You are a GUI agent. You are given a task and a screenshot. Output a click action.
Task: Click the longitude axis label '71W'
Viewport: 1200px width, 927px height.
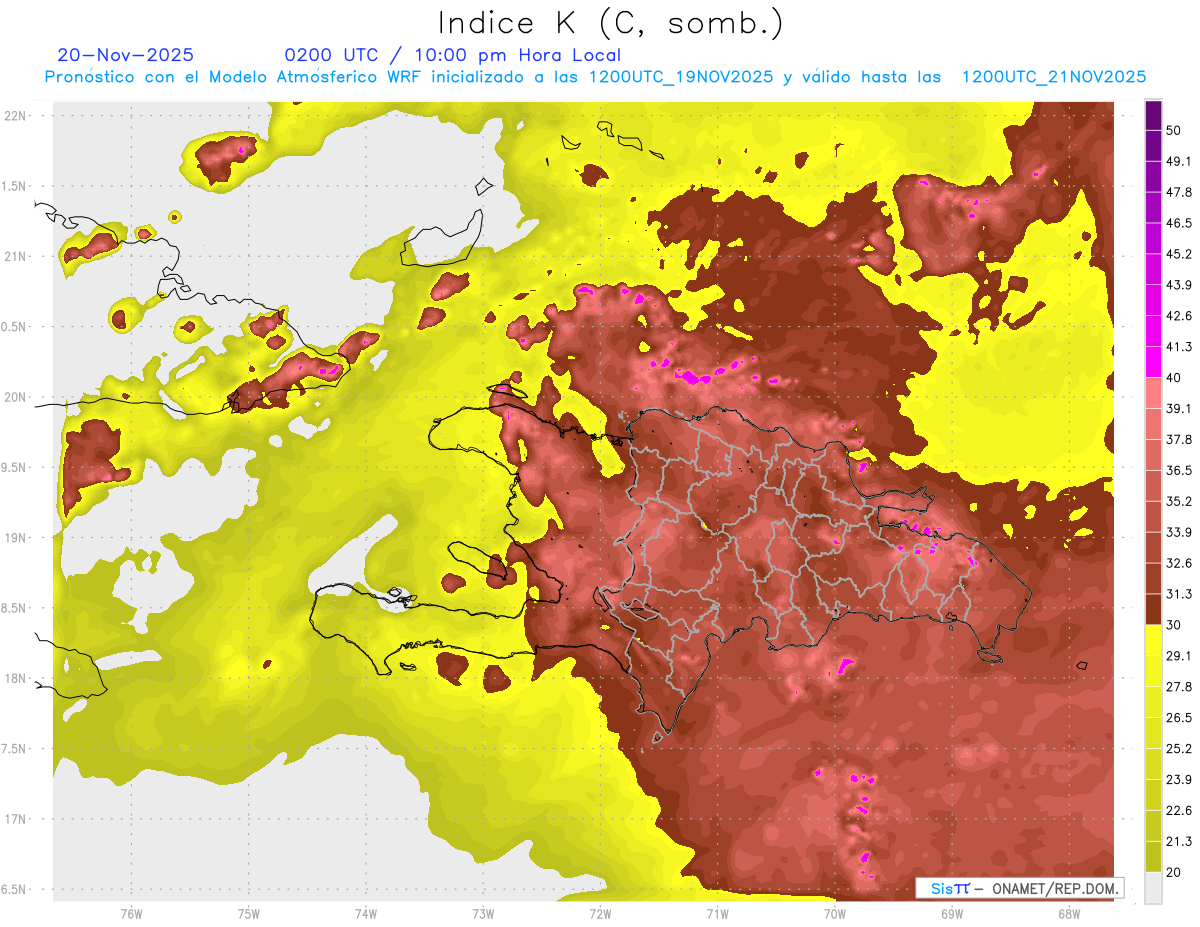(717, 914)
